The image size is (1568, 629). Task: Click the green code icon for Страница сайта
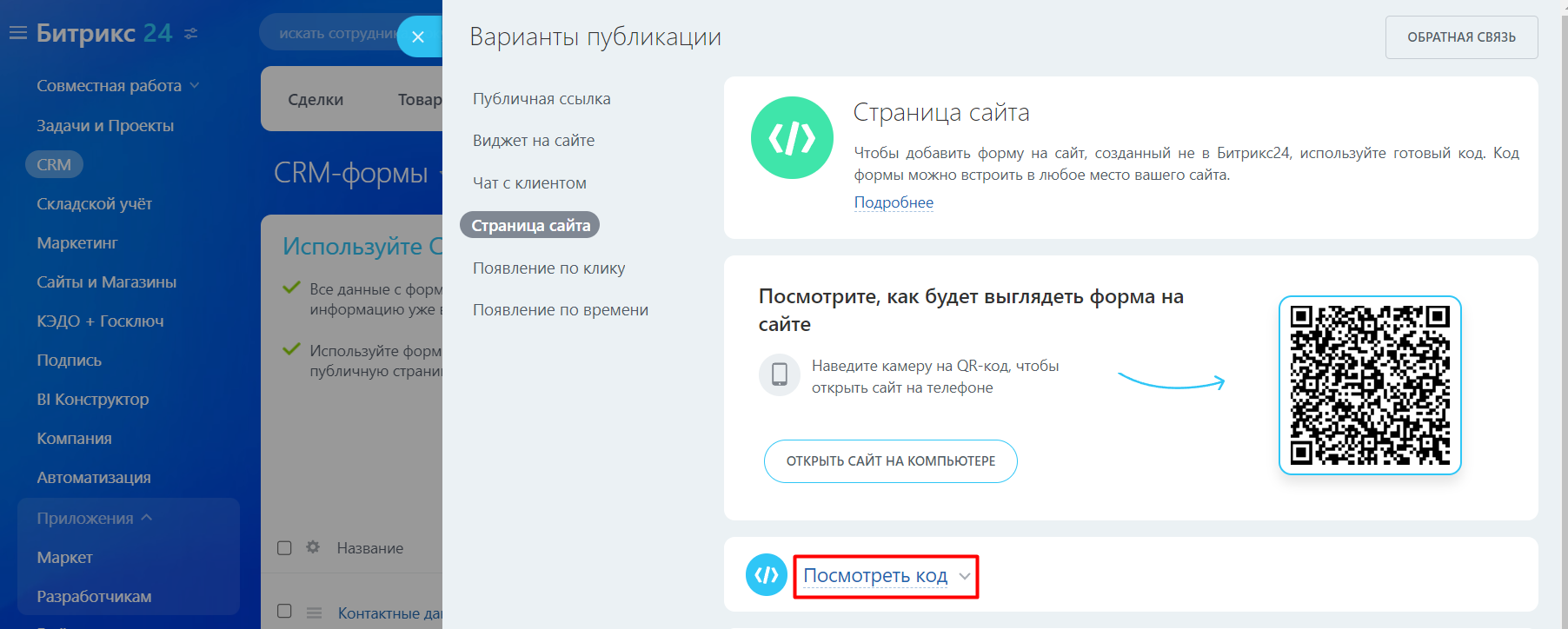coord(792,138)
